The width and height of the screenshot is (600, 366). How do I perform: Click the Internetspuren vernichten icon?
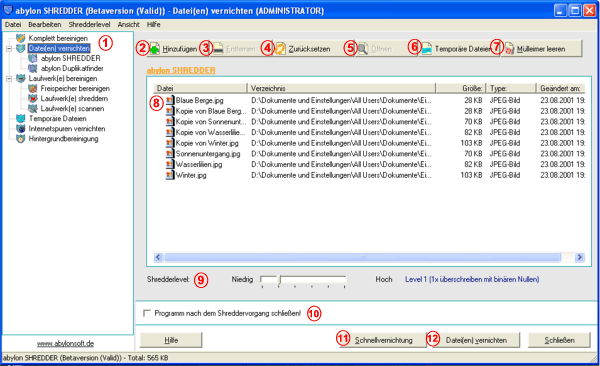(x=21, y=129)
